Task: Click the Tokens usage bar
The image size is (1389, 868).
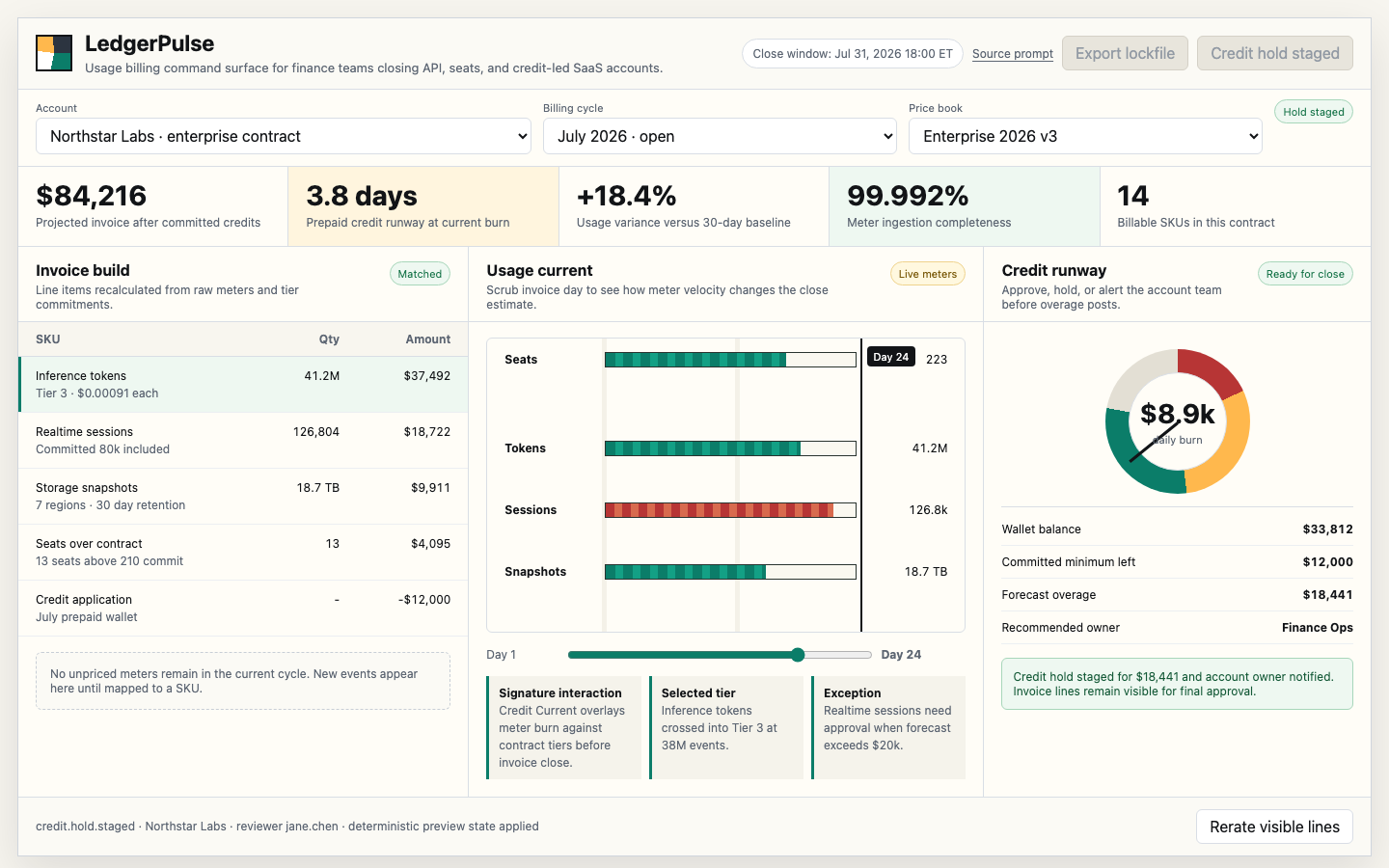Action: [730, 448]
